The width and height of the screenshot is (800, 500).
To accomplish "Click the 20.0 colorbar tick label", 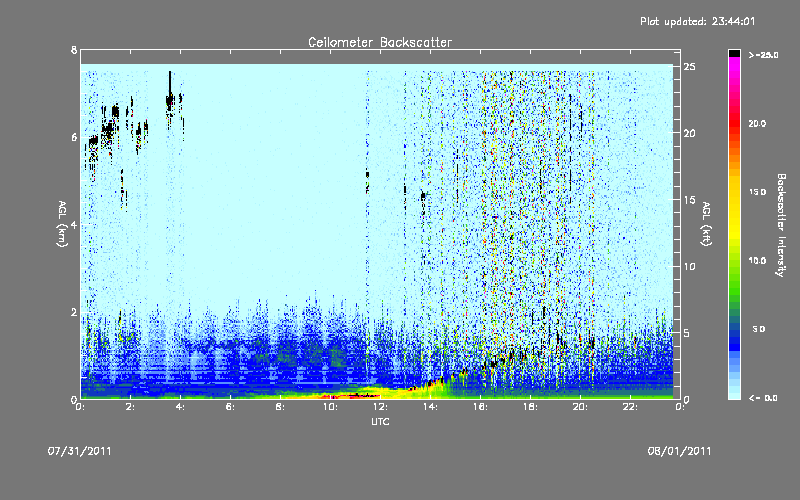I will [757, 123].
